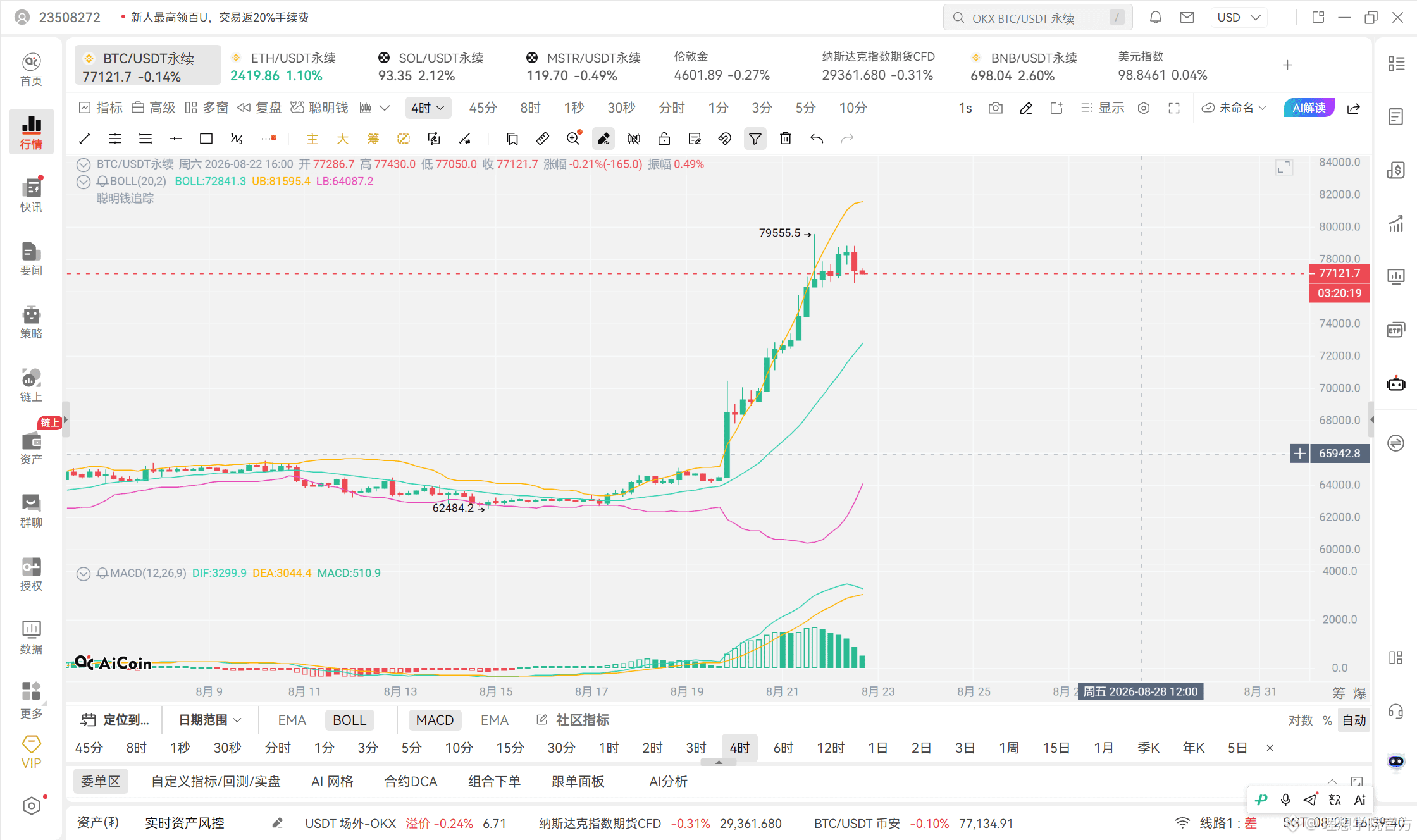The width and height of the screenshot is (1417, 840).
Task: Click the notification bell icon
Action: (1155, 18)
